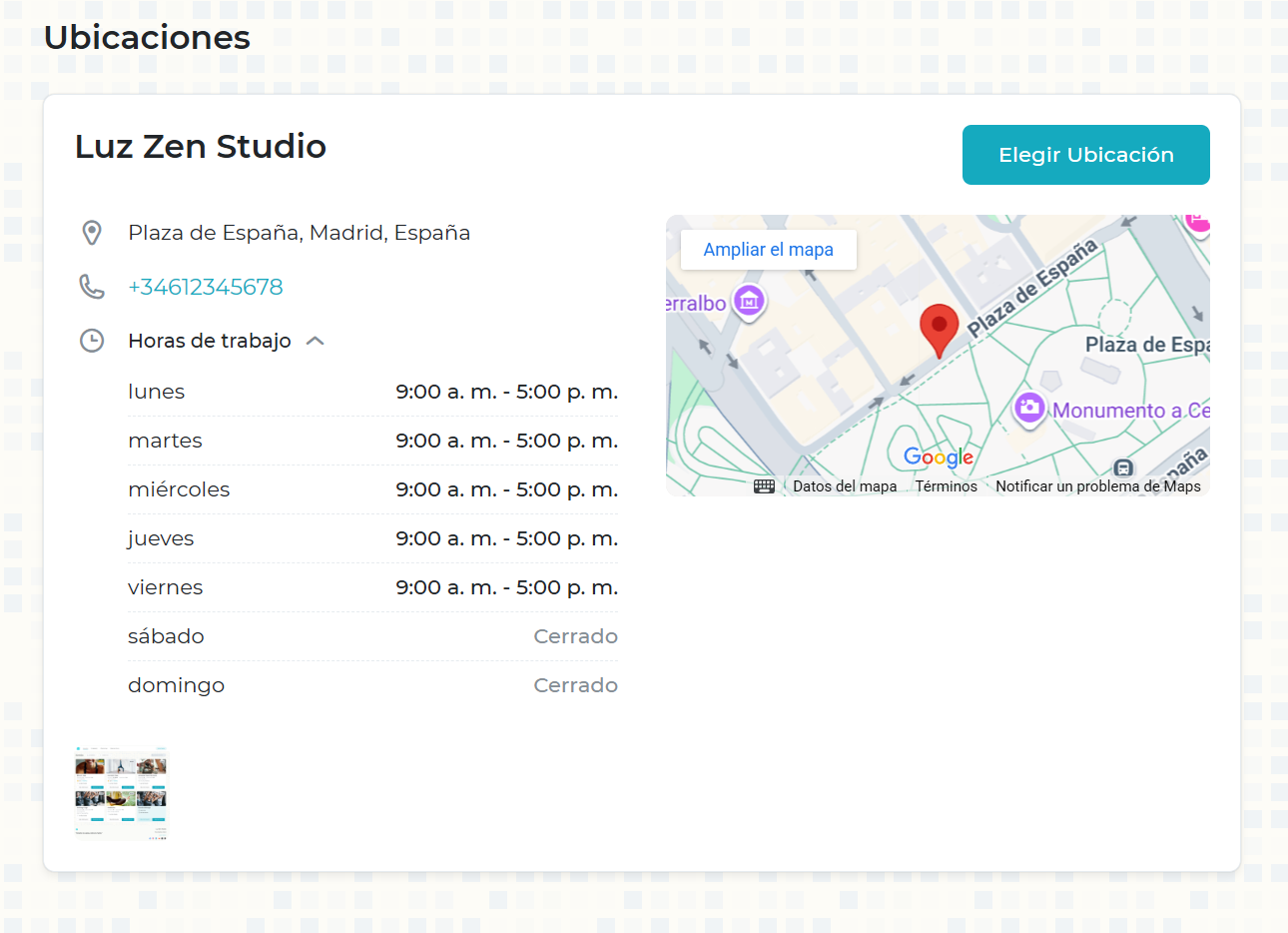
Task: Click Ampliar el mapa button
Action: tap(768, 250)
